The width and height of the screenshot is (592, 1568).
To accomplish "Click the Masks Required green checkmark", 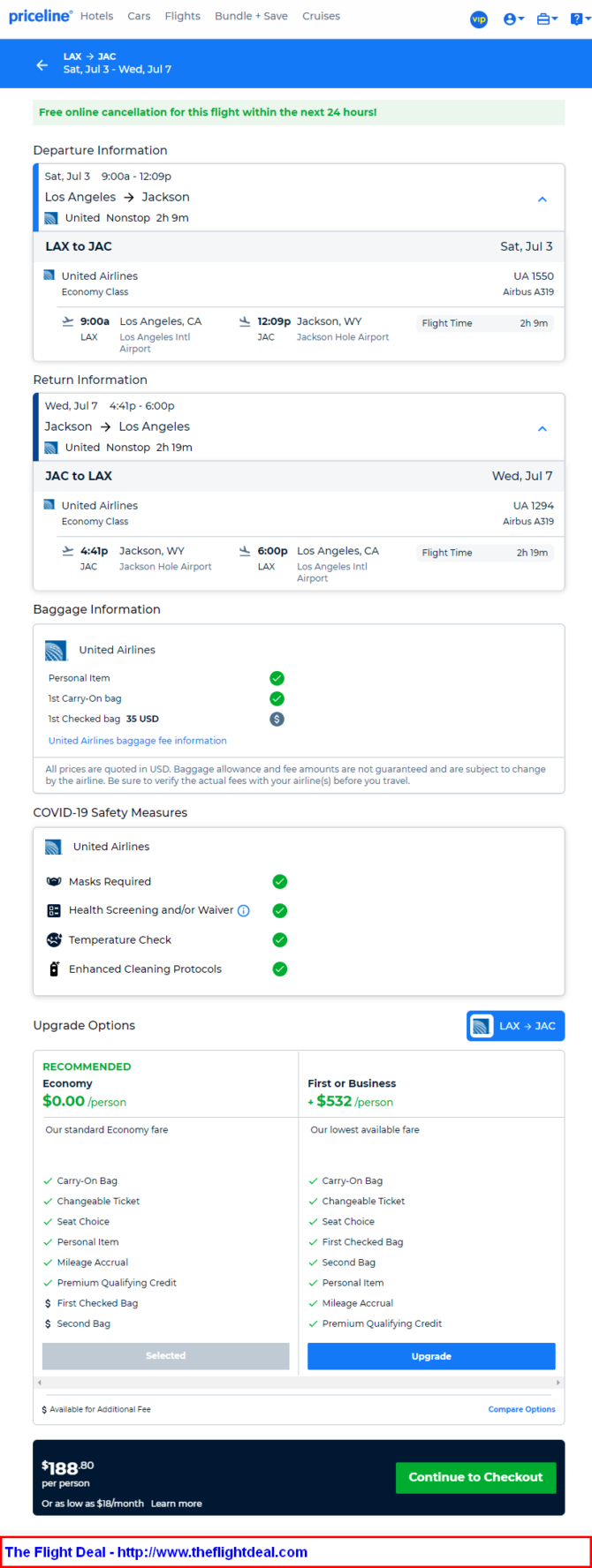I will (x=280, y=881).
